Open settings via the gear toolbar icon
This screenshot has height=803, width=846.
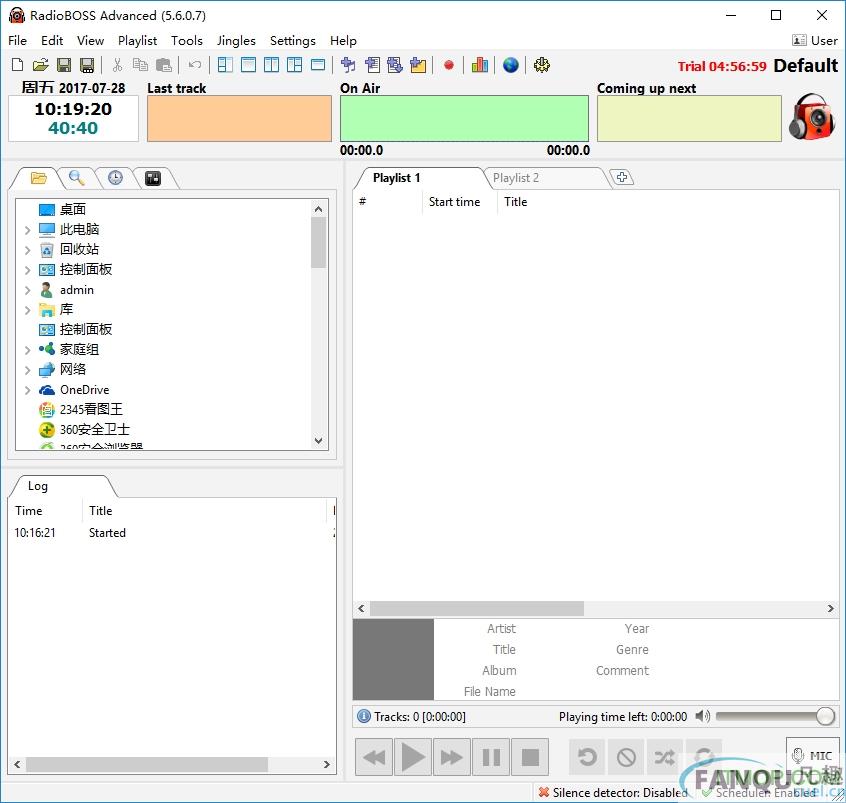[x=542, y=65]
